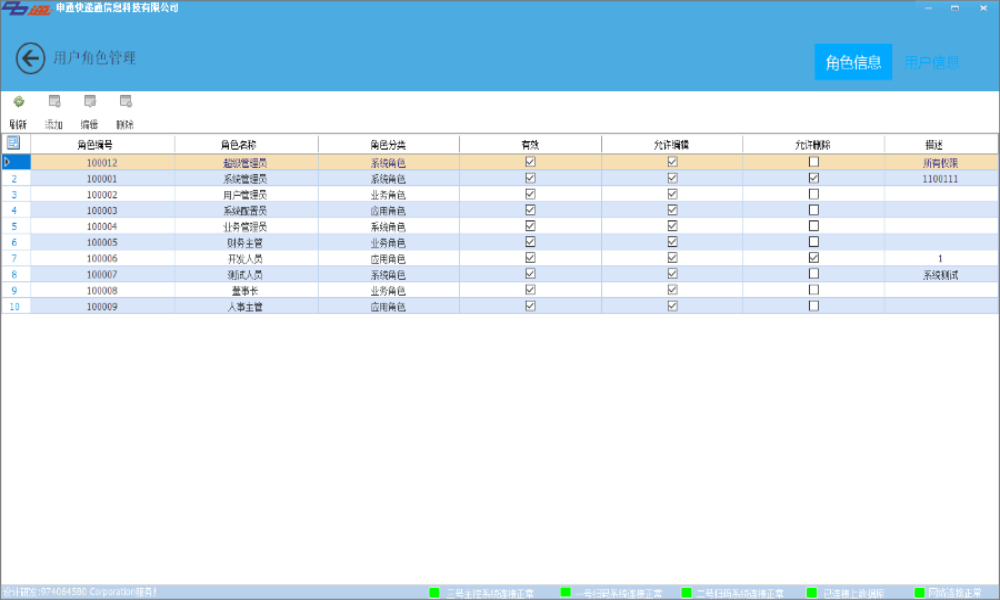The image size is (1000, 600).
Task: Uncheck 有效 checkbox for role 100002
Action: tap(530, 194)
